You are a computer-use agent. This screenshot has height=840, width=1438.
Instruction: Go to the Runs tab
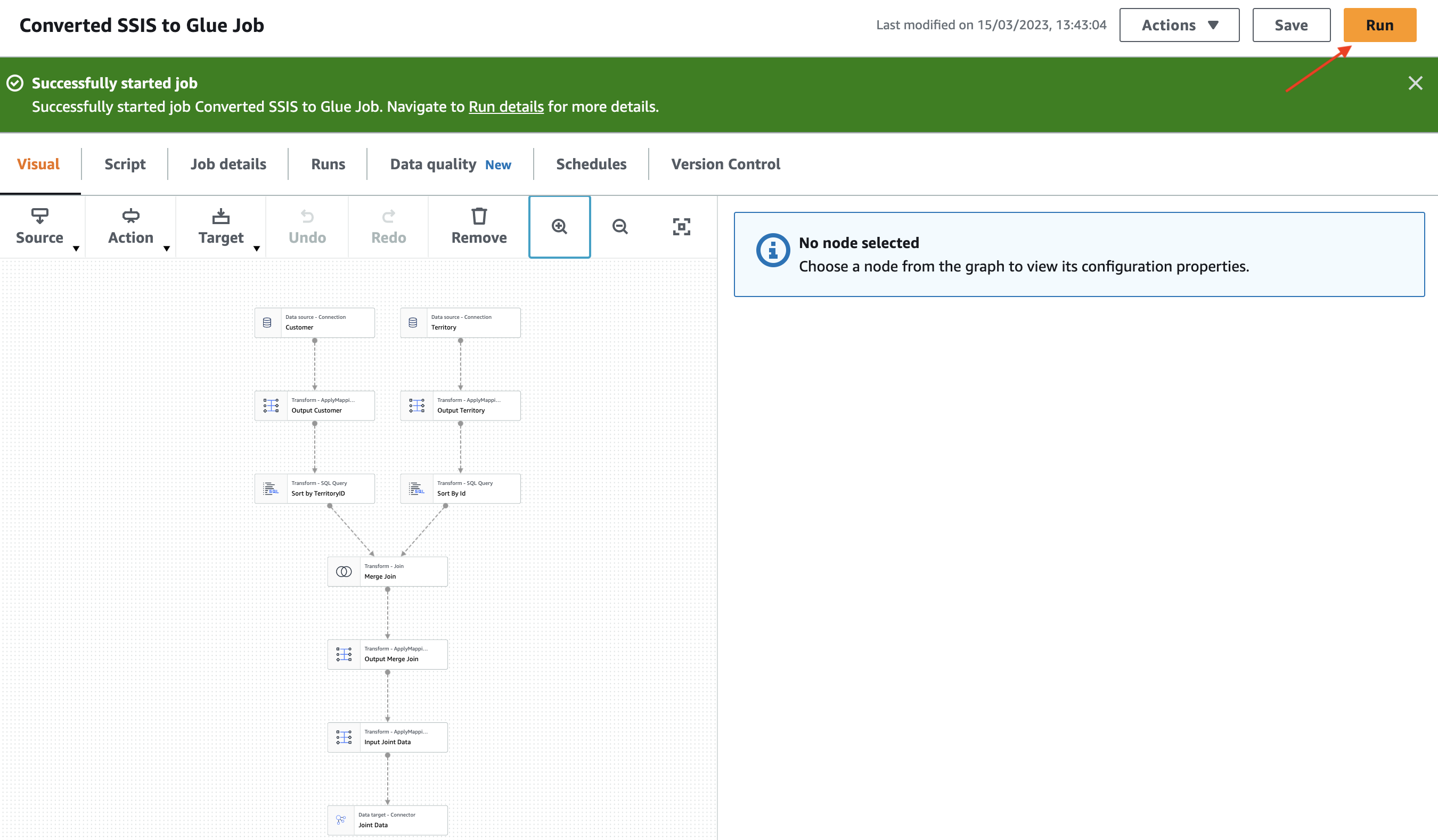click(328, 164)
